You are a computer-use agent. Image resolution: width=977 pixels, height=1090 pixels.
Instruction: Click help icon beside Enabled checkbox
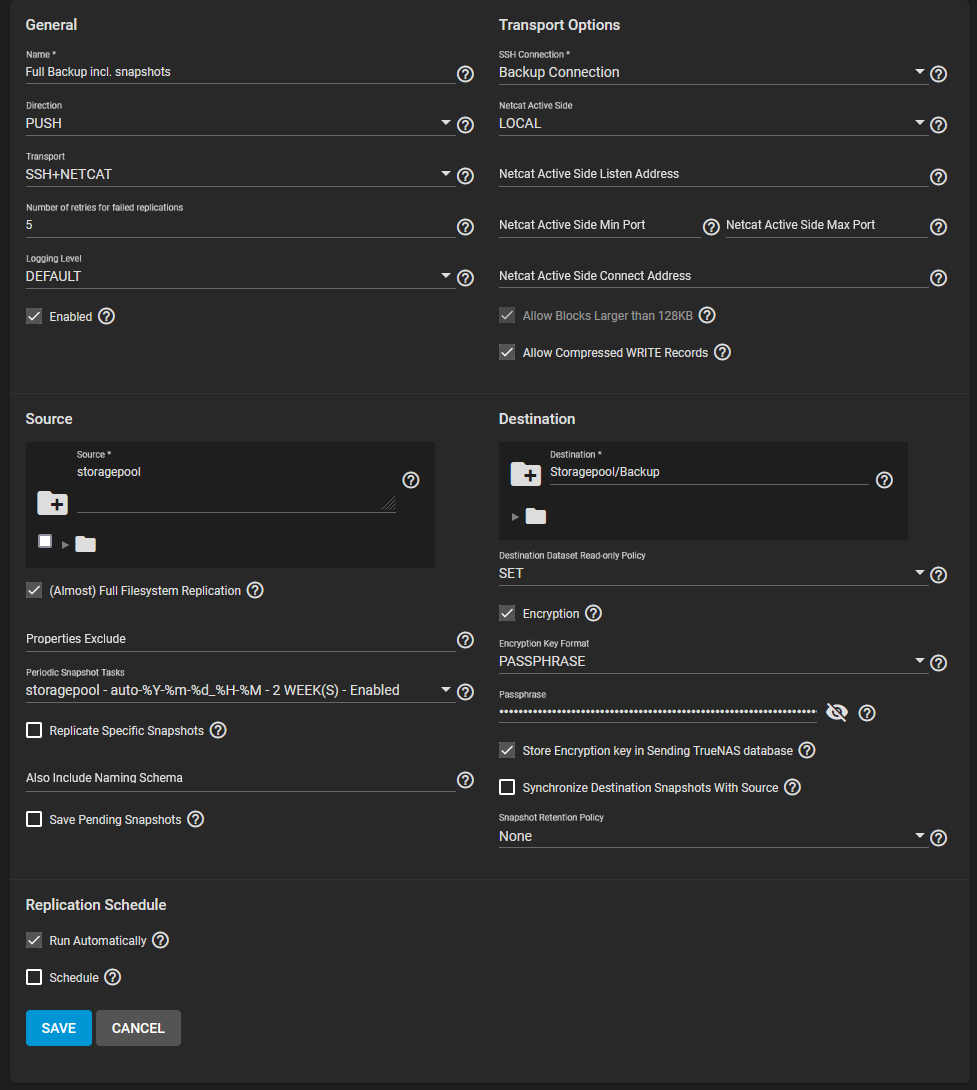[107, 316]
